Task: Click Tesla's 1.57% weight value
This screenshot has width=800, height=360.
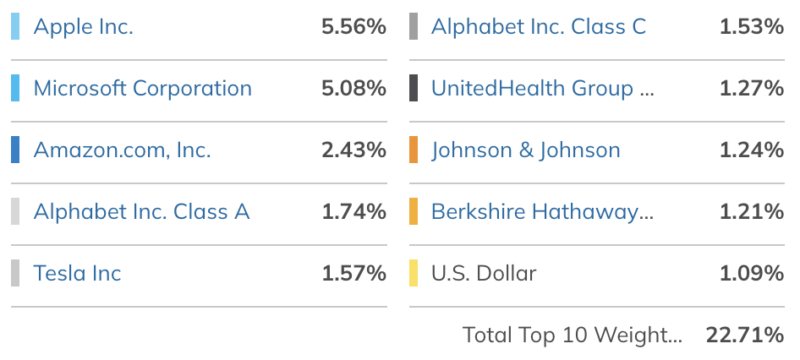Action: click(354, 273)
